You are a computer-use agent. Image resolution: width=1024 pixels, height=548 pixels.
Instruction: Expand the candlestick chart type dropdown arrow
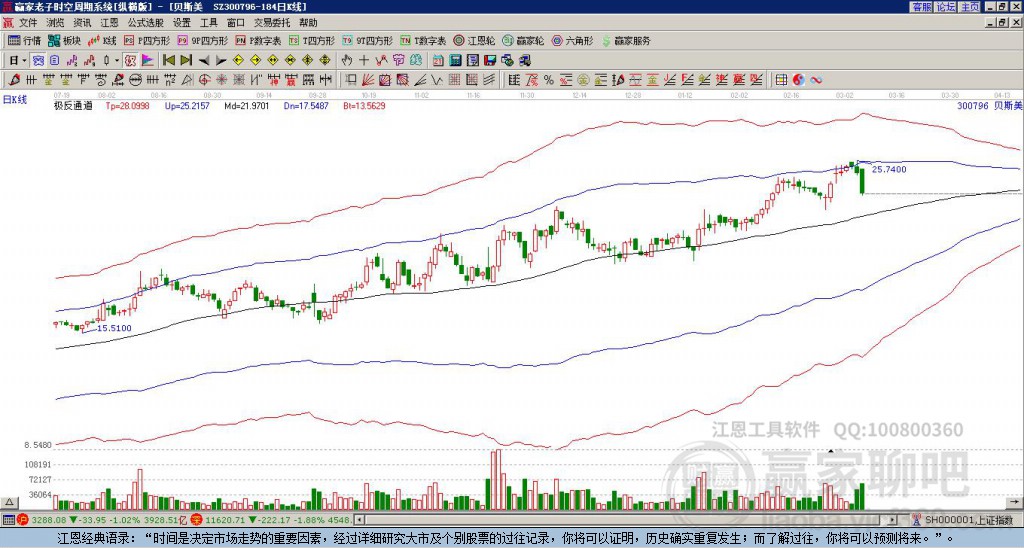click(117, 61)
